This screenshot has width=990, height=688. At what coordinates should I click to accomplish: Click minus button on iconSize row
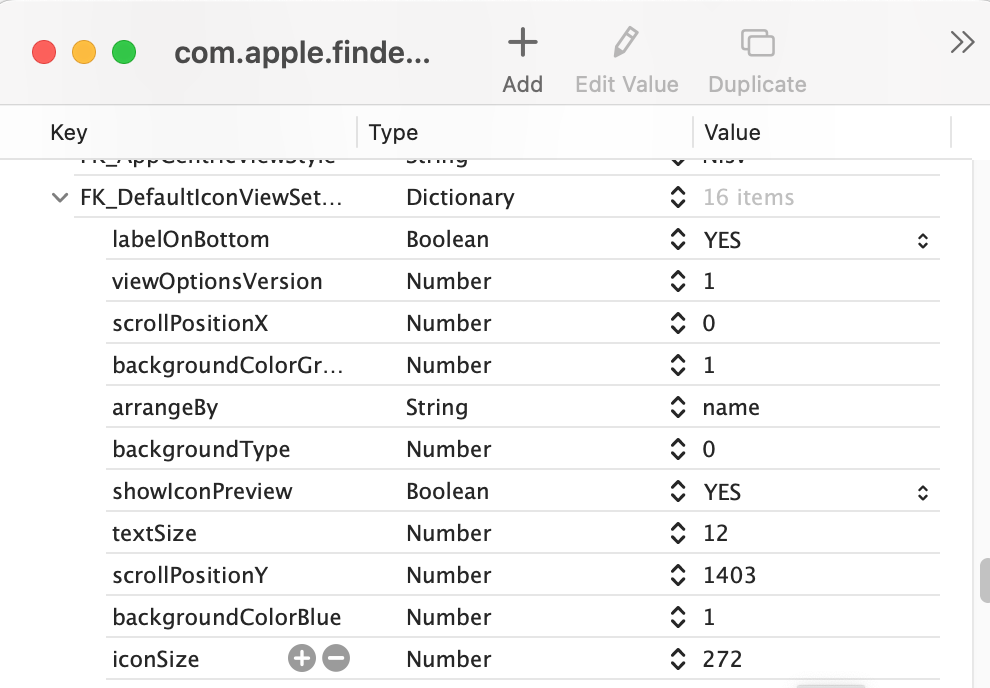[x=336, y=658]
